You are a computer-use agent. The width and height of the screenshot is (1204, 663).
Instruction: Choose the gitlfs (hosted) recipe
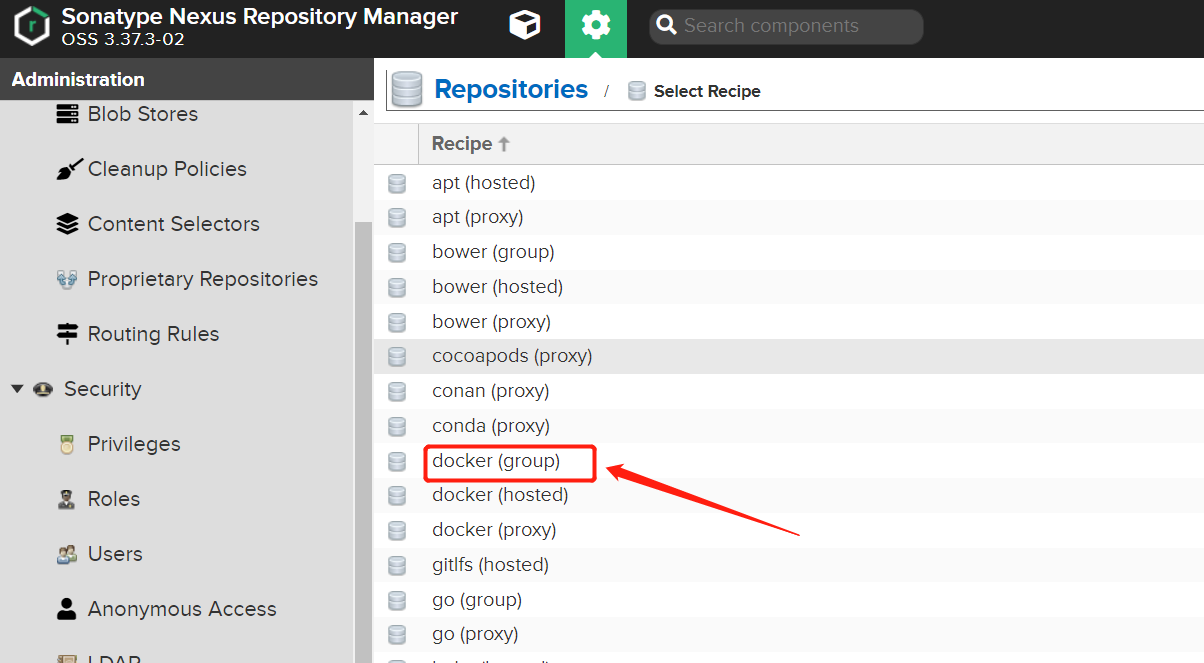coord(491,565)
